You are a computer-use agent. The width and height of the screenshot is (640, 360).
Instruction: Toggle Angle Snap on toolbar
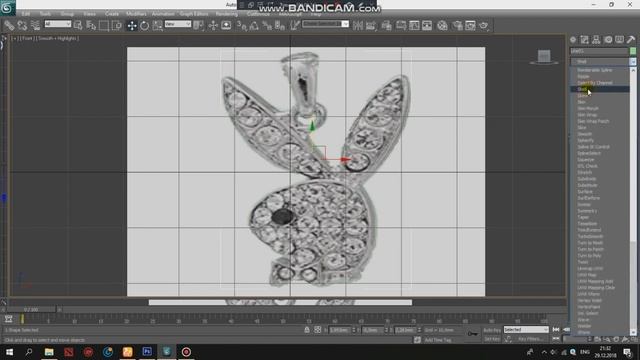point(254,25)
